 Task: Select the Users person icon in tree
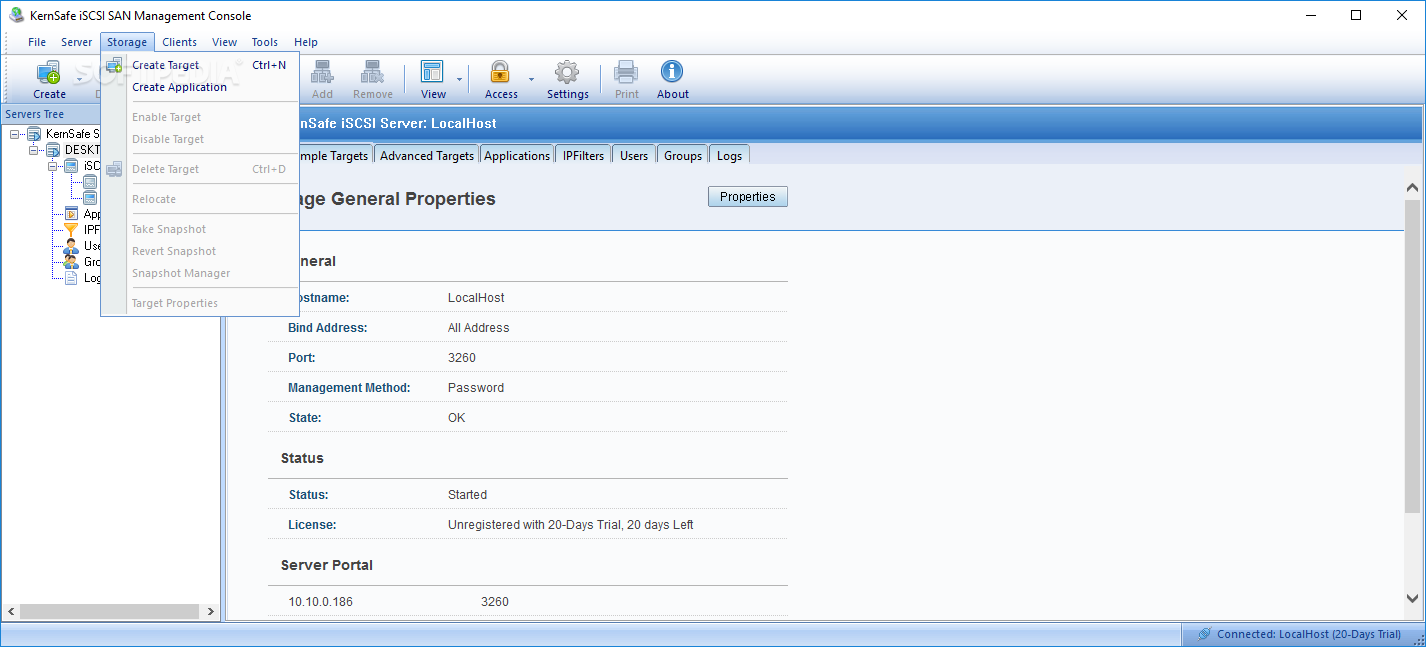(x=71, y=246)
